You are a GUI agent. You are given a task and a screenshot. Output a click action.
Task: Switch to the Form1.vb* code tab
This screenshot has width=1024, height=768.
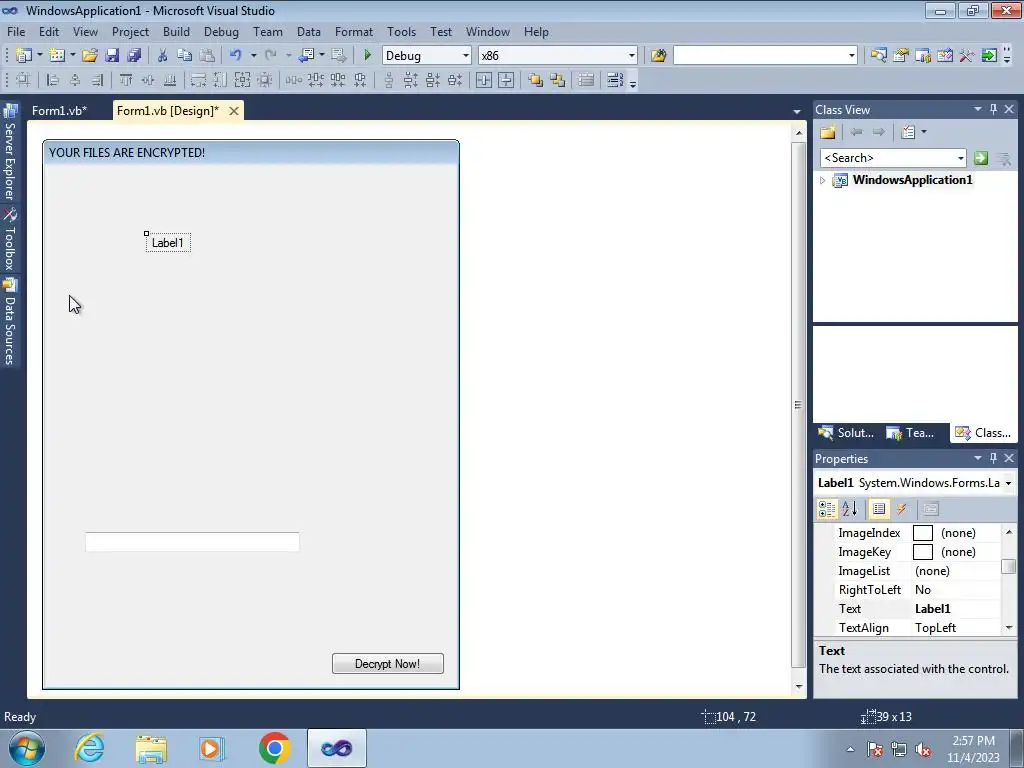[x=59, y=111]
